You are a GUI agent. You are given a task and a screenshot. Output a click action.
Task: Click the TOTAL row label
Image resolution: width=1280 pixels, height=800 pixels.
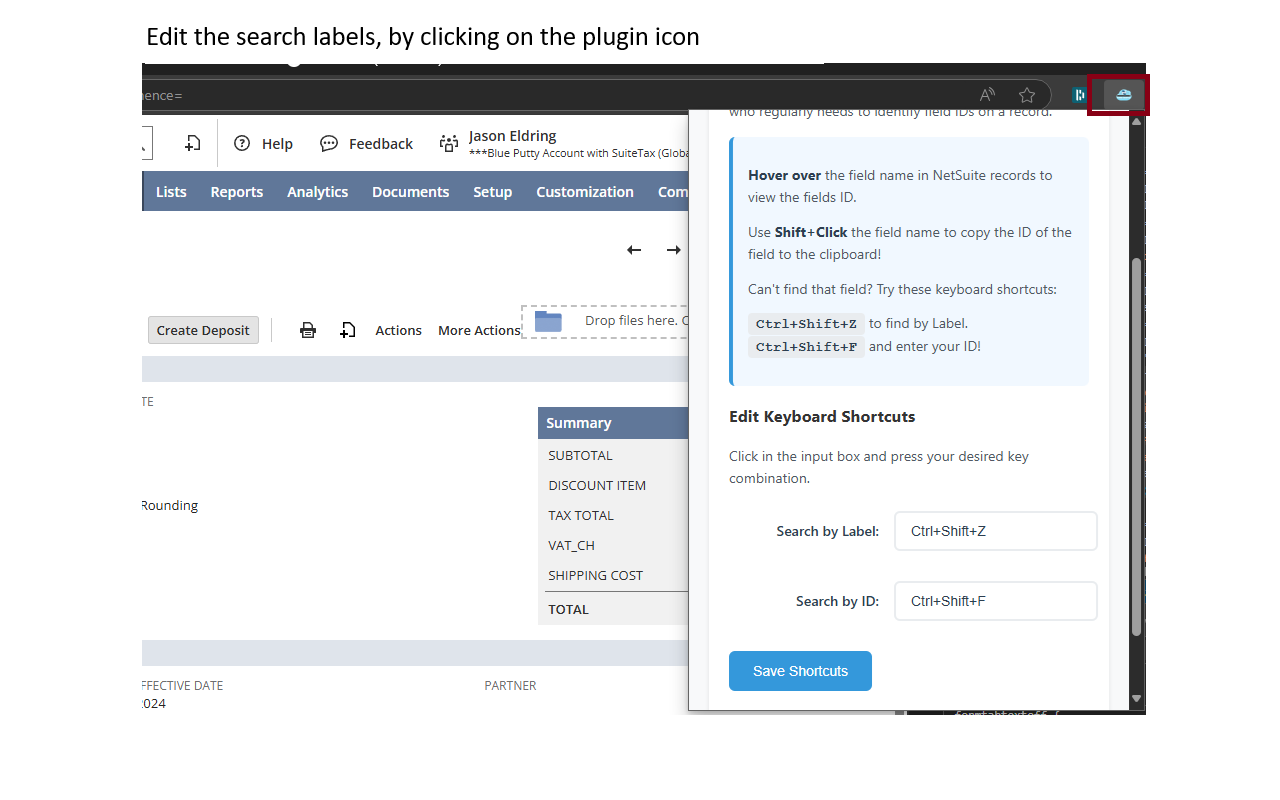click(568, 609)
